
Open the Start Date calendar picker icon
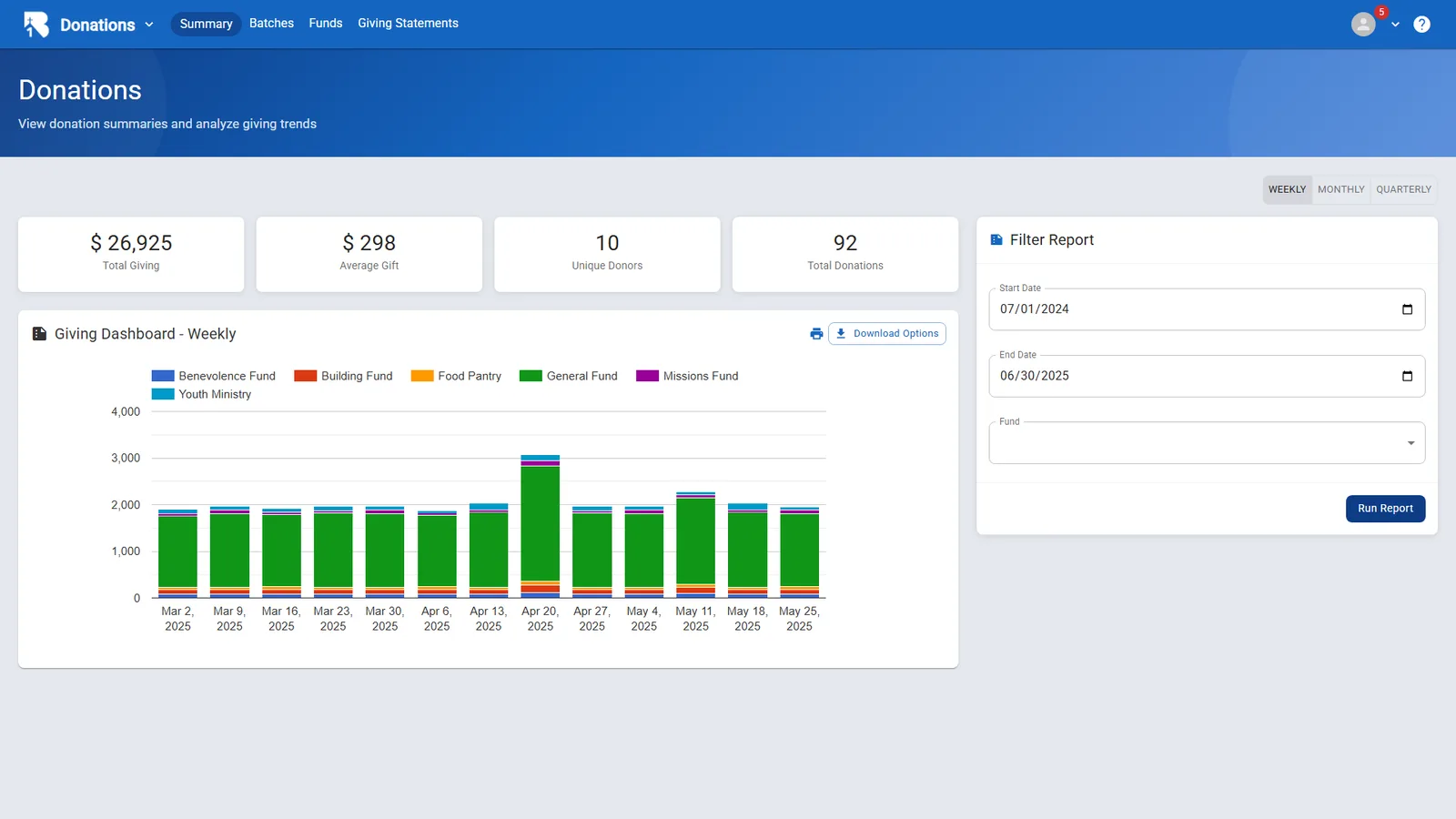(1407, 309)
